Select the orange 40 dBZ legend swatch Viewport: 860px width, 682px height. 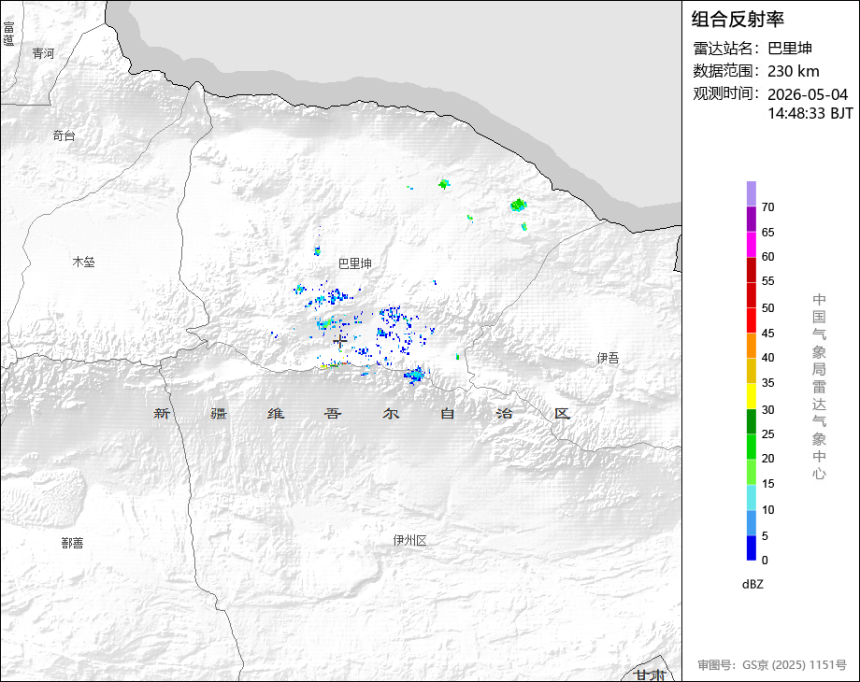[751, 345]
